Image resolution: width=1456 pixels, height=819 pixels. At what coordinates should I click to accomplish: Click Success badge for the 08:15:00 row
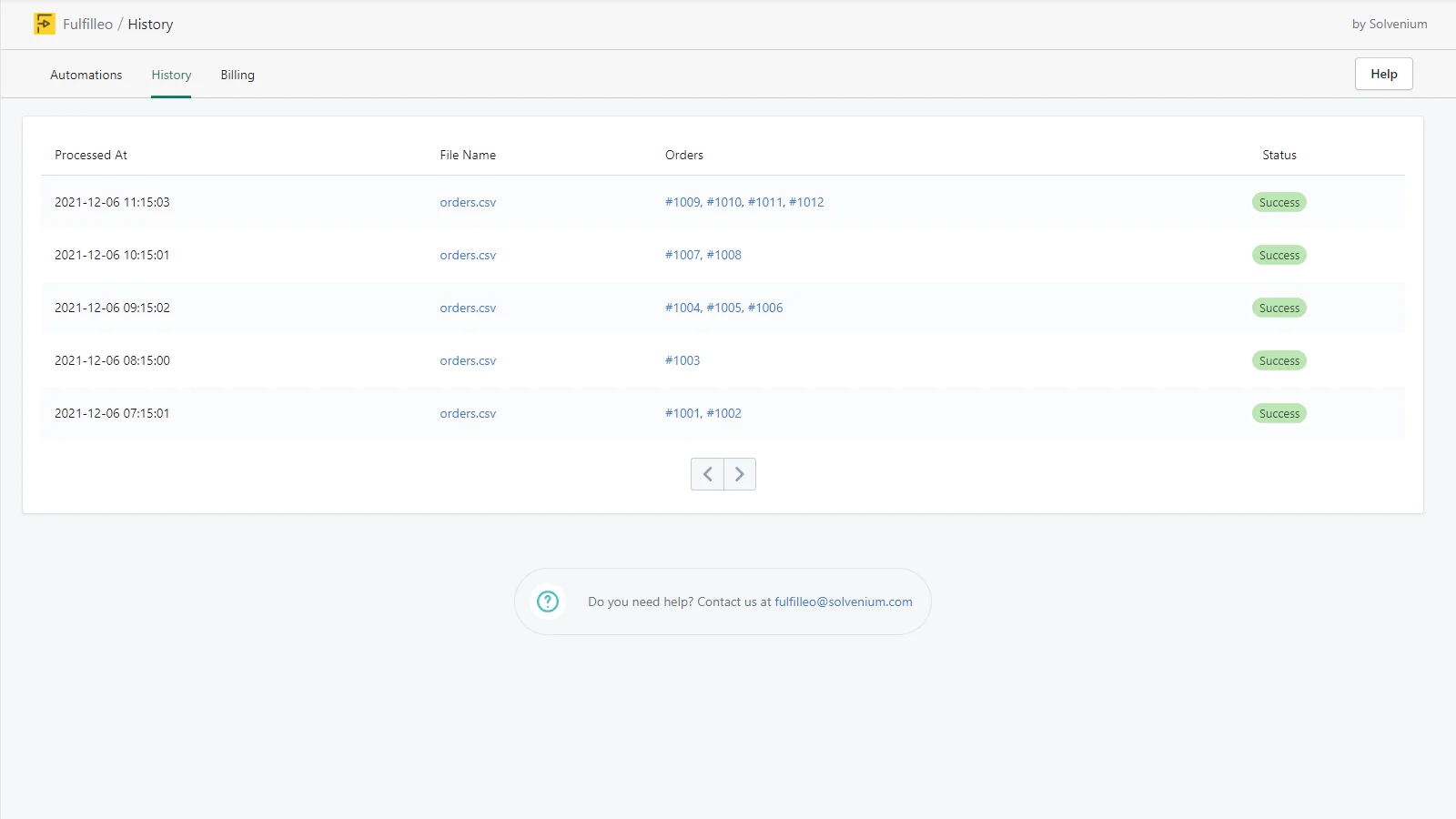point(1279,360)
